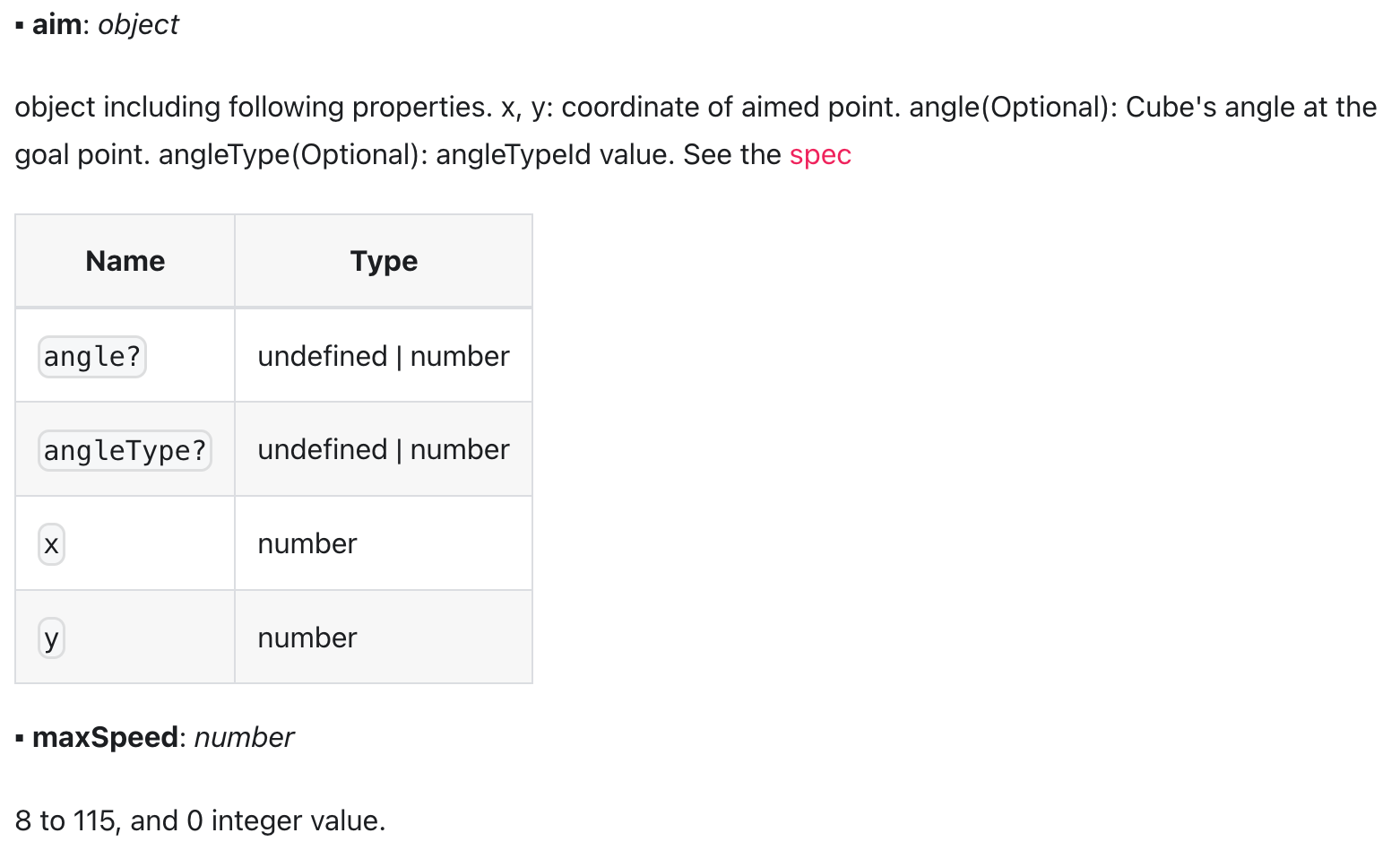Viewport: 1400px width, 859px height.
Task: Click the bullet marker before maxSpeed
Action: (x=20, y=739)
